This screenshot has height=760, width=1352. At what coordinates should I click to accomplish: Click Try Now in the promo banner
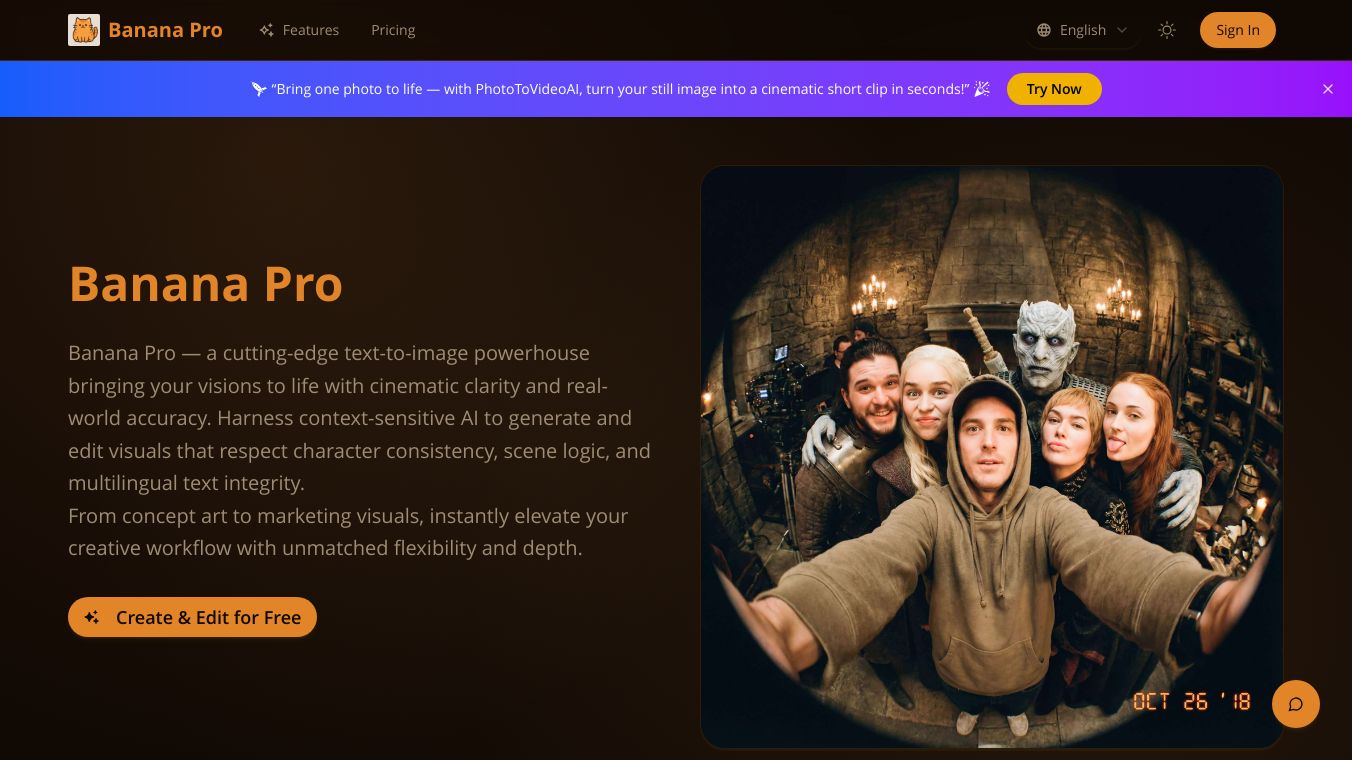click(1054, 89)
